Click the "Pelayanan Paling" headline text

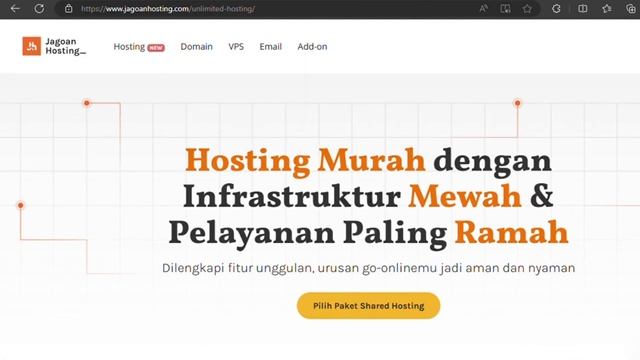click(308, 234)
